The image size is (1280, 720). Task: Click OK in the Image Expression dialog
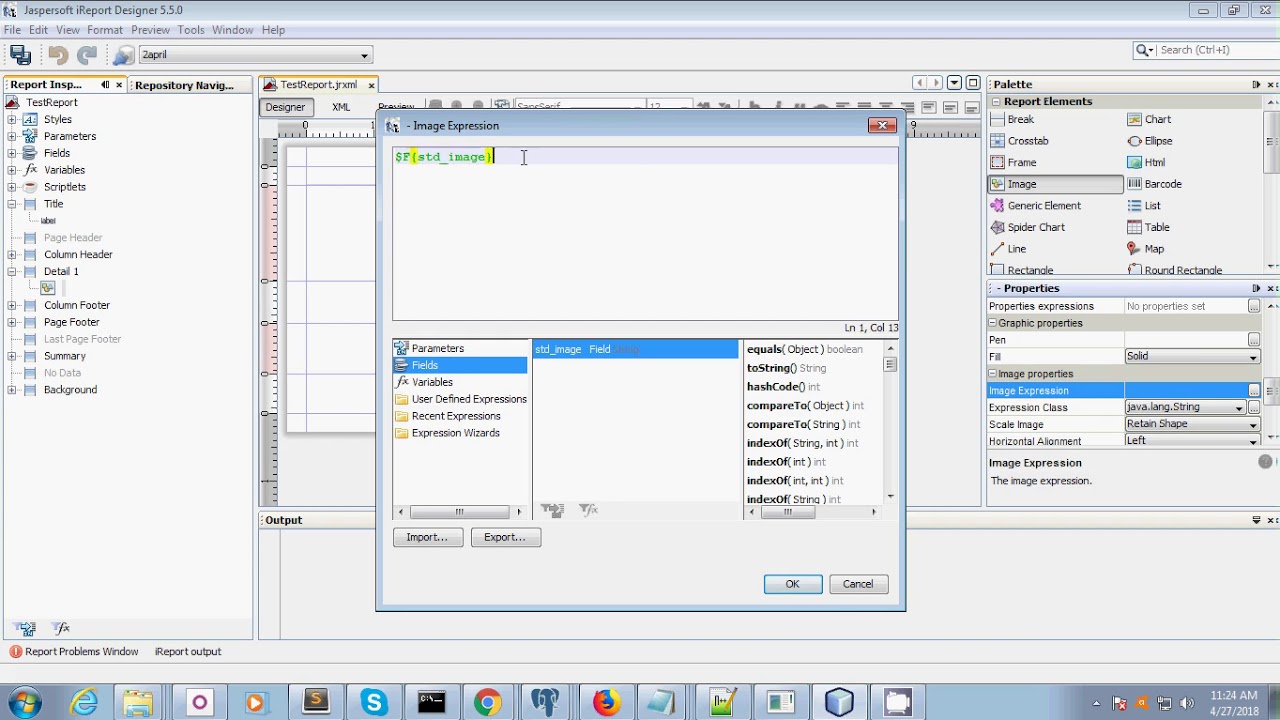(x=792, y=584)
